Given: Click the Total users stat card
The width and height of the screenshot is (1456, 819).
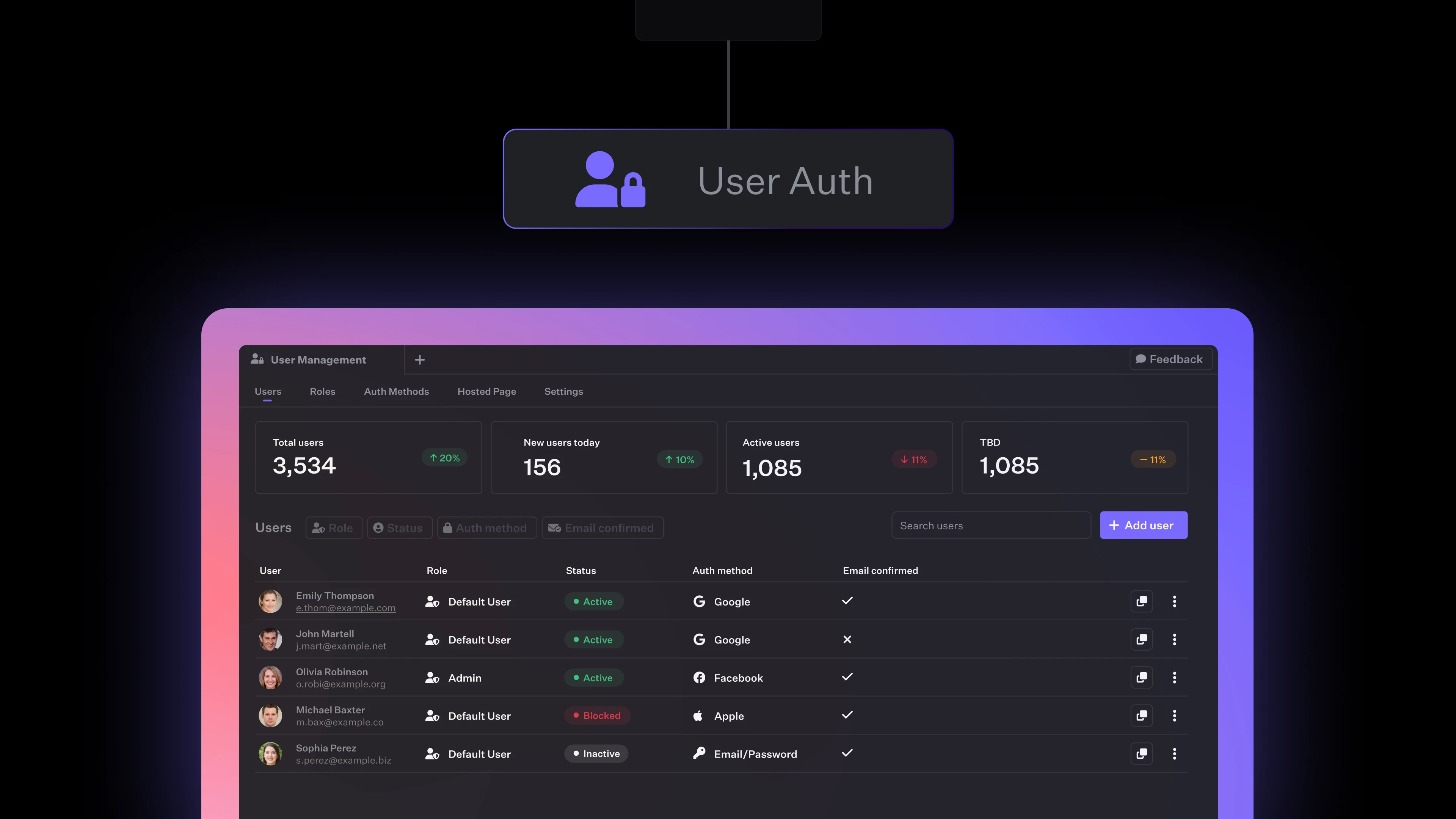Looking at the screenshot, I should pos(369,457).
